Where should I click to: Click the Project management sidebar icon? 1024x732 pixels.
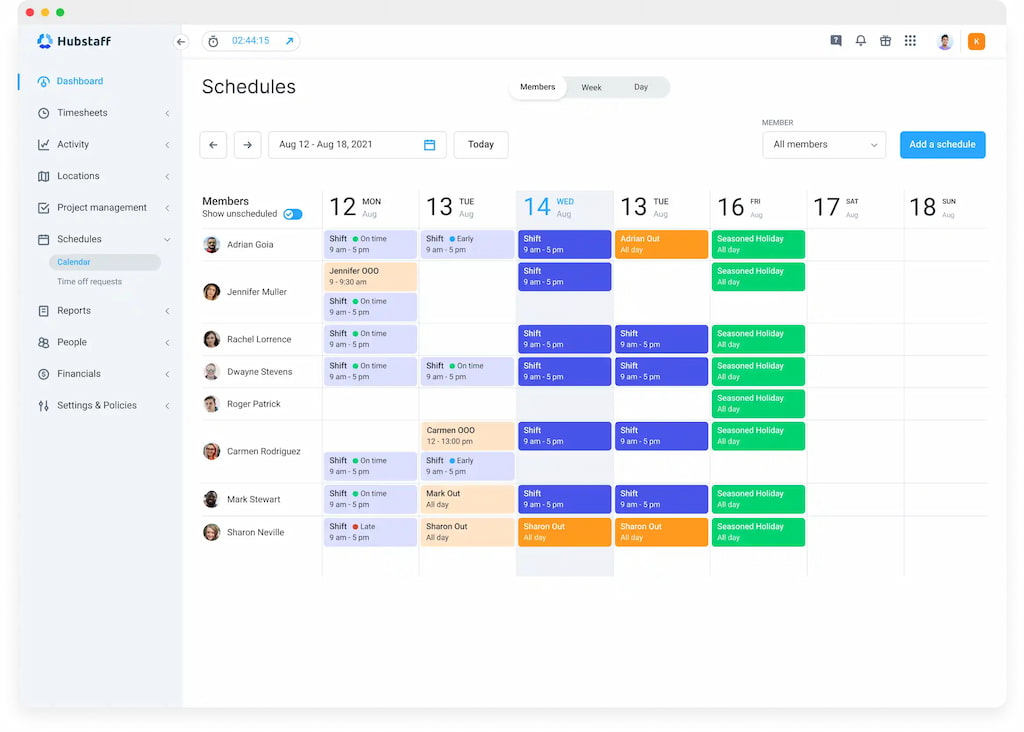[43, 208]
